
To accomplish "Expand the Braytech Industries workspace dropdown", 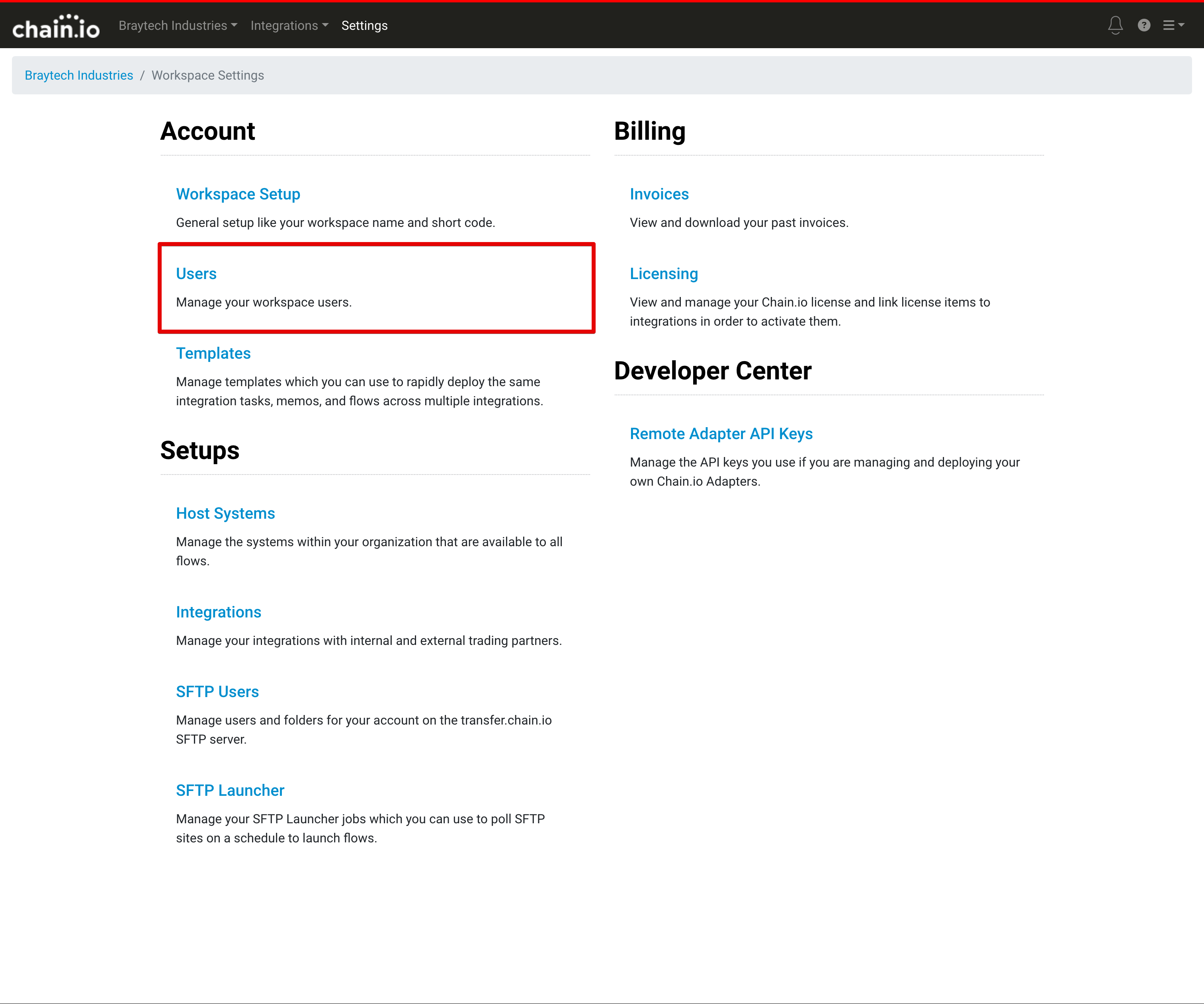I will coord(178,26).
